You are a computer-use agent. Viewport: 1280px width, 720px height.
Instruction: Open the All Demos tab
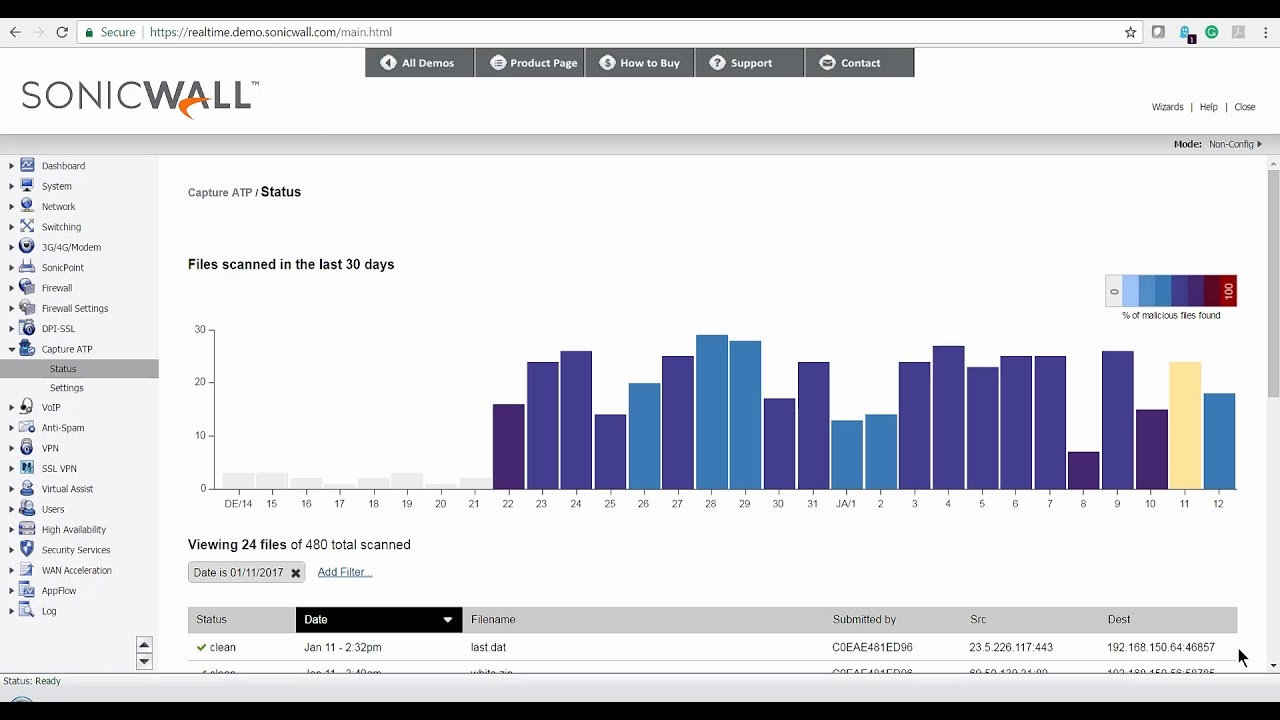click(x=419, y=62)
